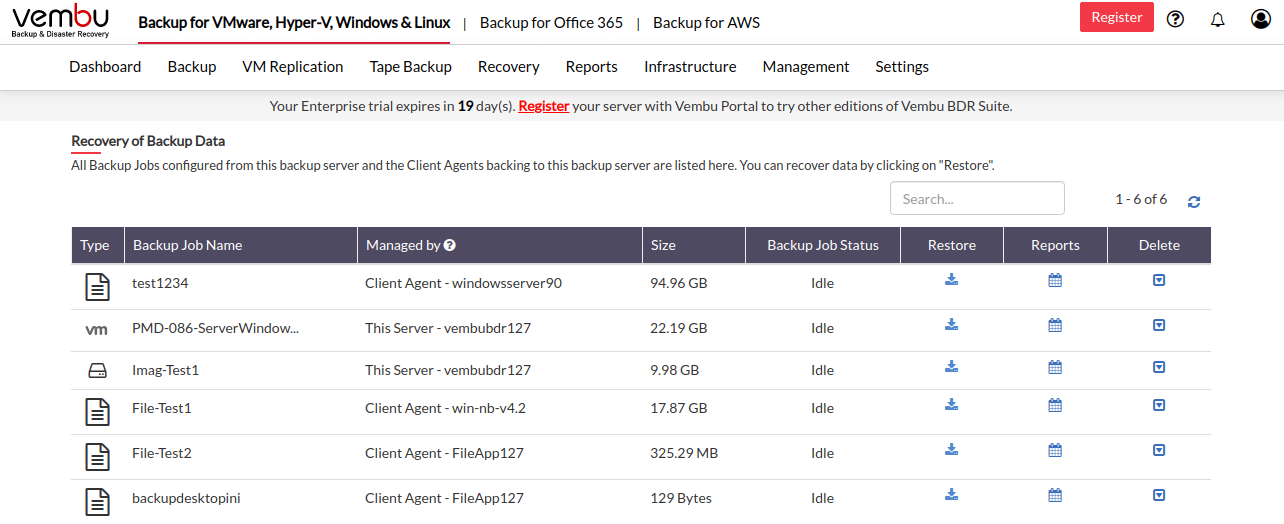The width and height of the screenshot is (1284, 524).
Task: Open the Delete dropdown for Imag-Test1
Action: [1159, 366]
